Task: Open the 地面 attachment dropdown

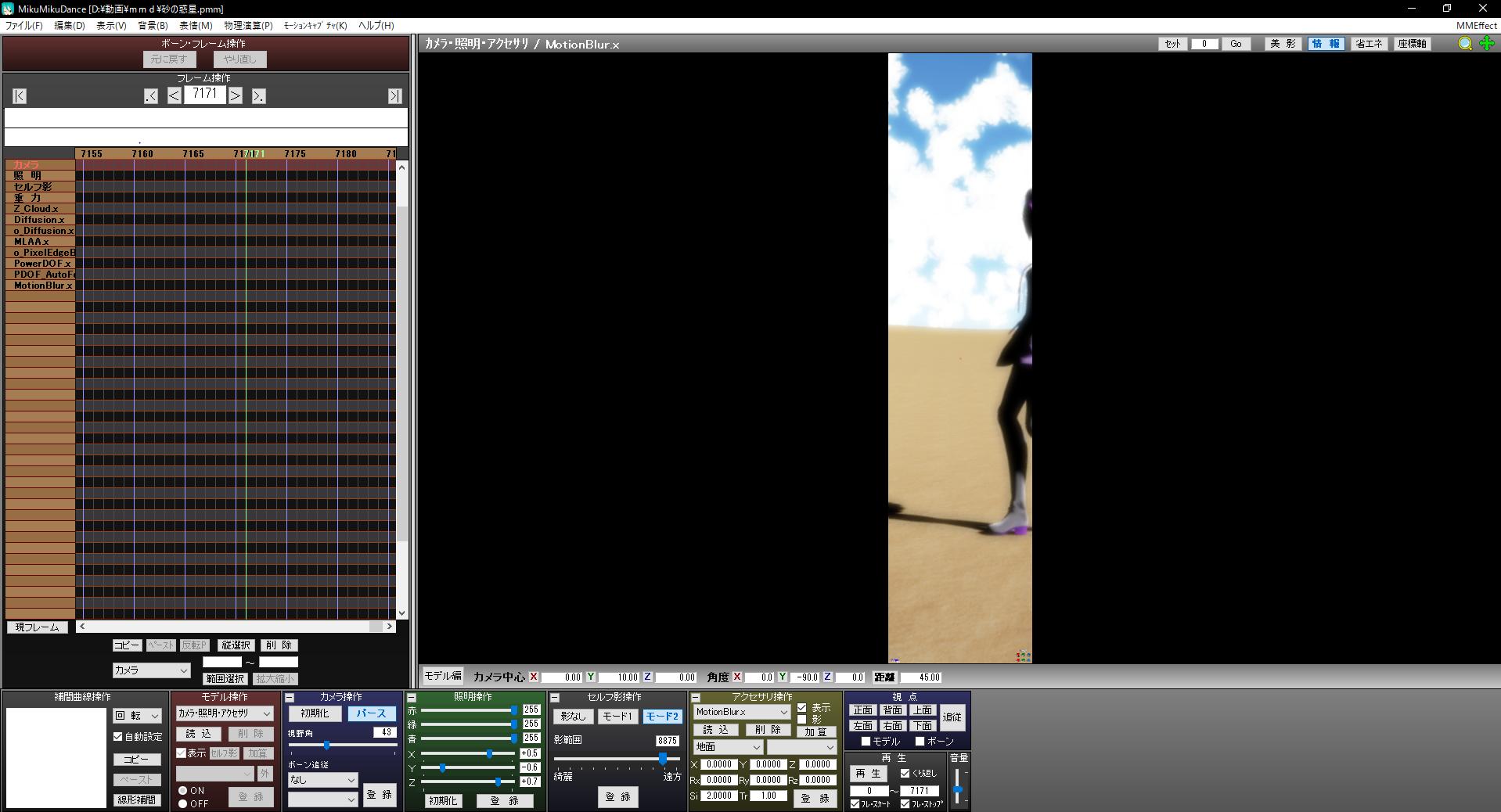Action: coord(728,747)
